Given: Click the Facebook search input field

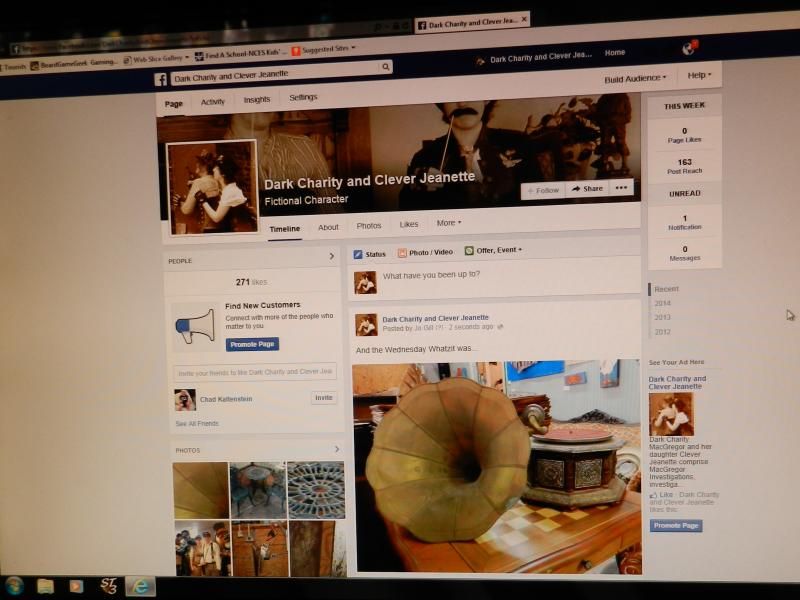Looking at the screenshot, I should point(276,74).
